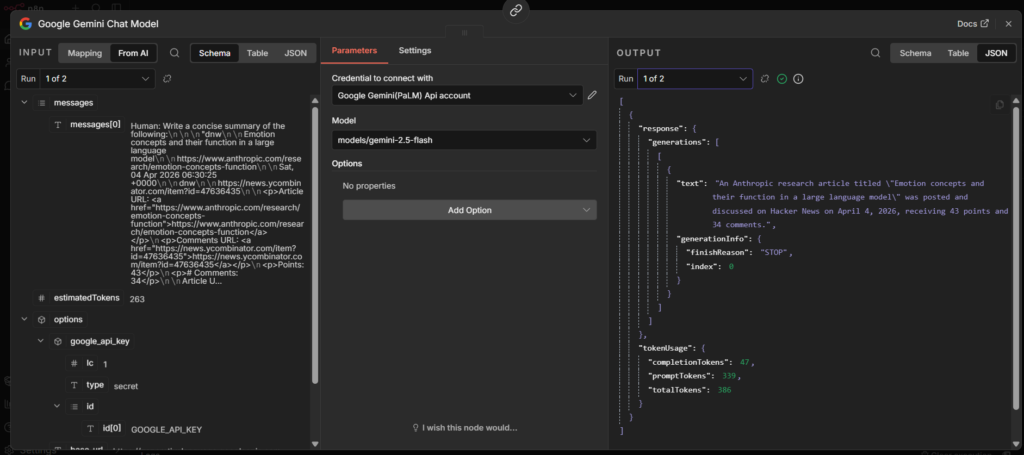Collapse the google_api_key tree node
Image resolution: width=1024 pixels, height=455 pixels.
pyautogui.click(x=41, y=341)
